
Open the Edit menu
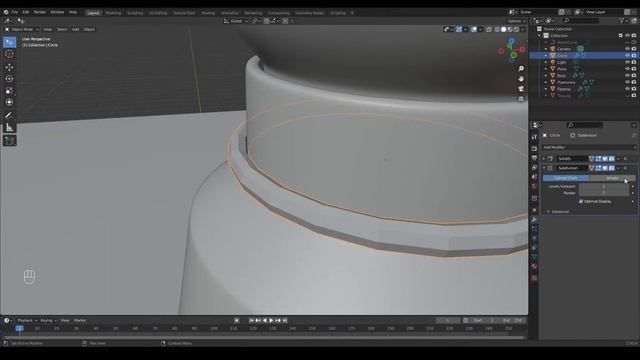coord(26,12)
